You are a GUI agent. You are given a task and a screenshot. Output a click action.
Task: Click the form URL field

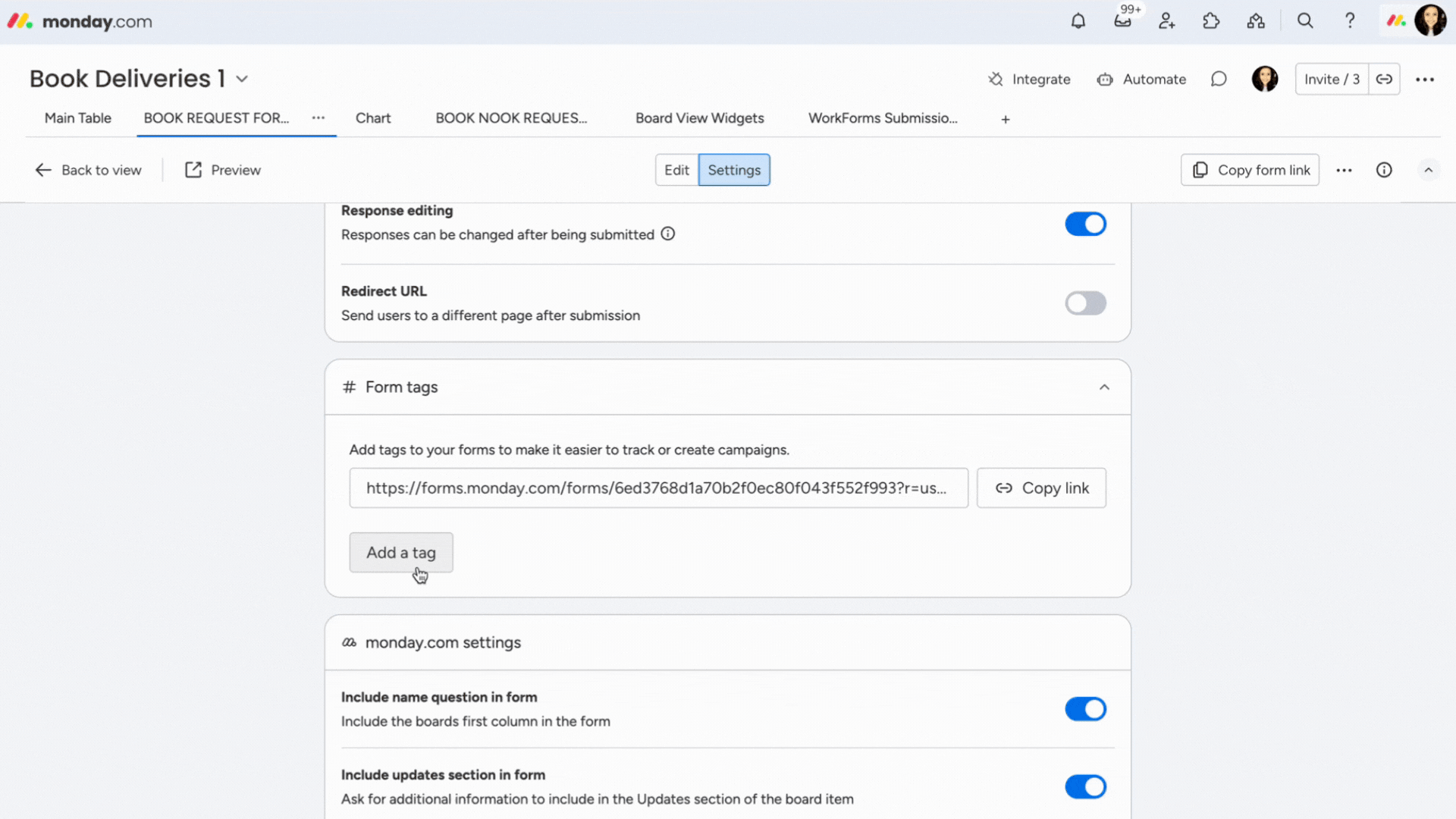coord(658,488)
